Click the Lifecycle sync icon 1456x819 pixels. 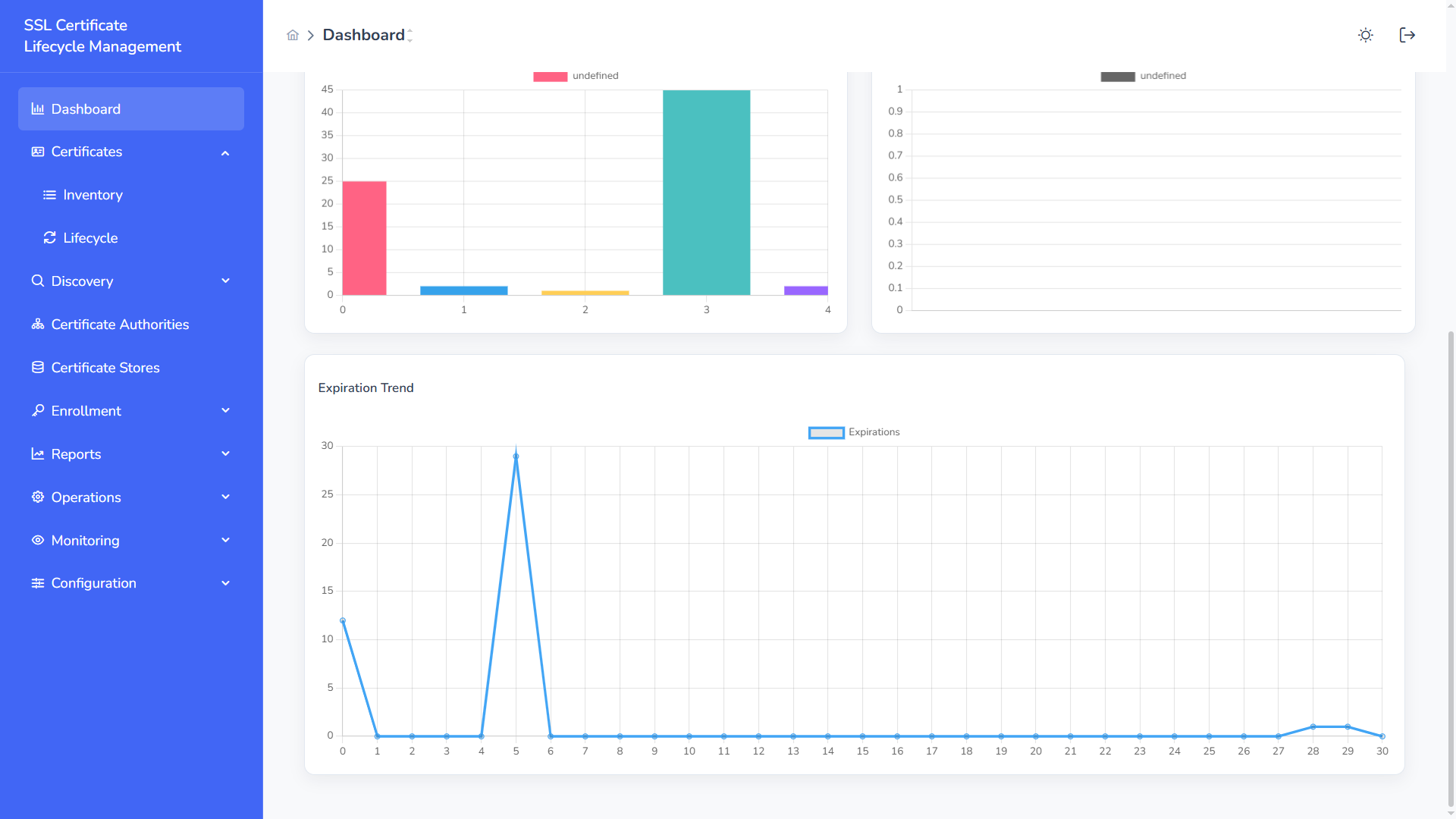click(x=49, y=237)
